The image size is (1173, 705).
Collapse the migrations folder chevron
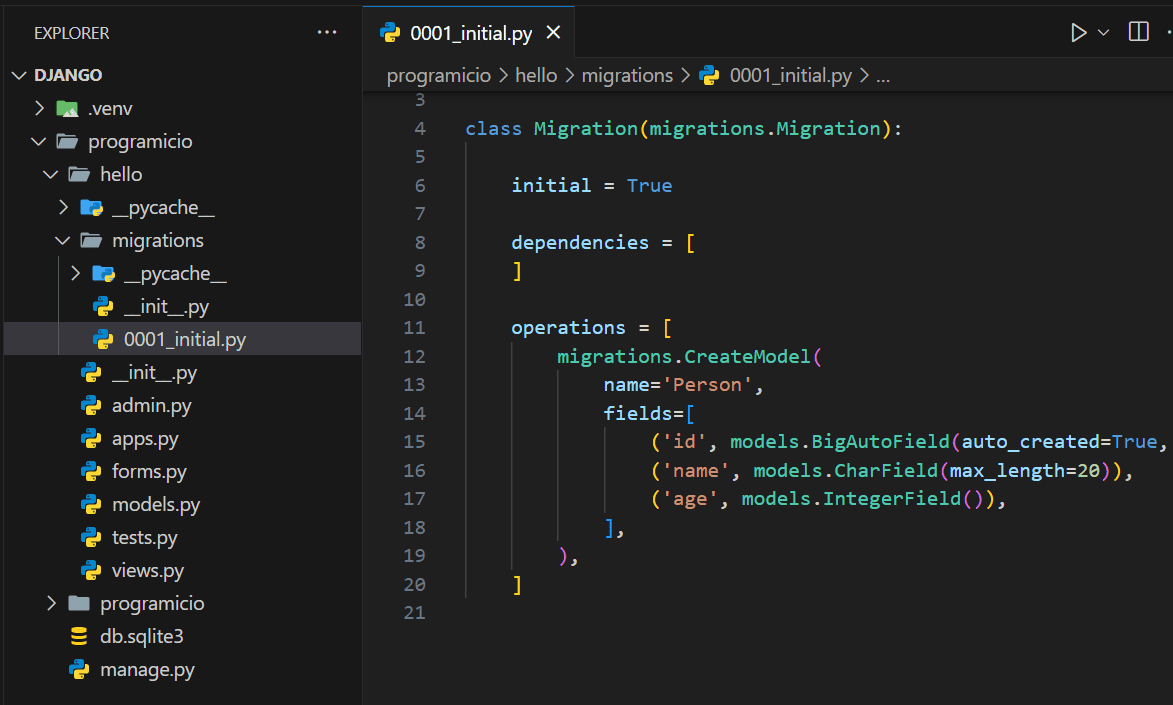[63, 240]
